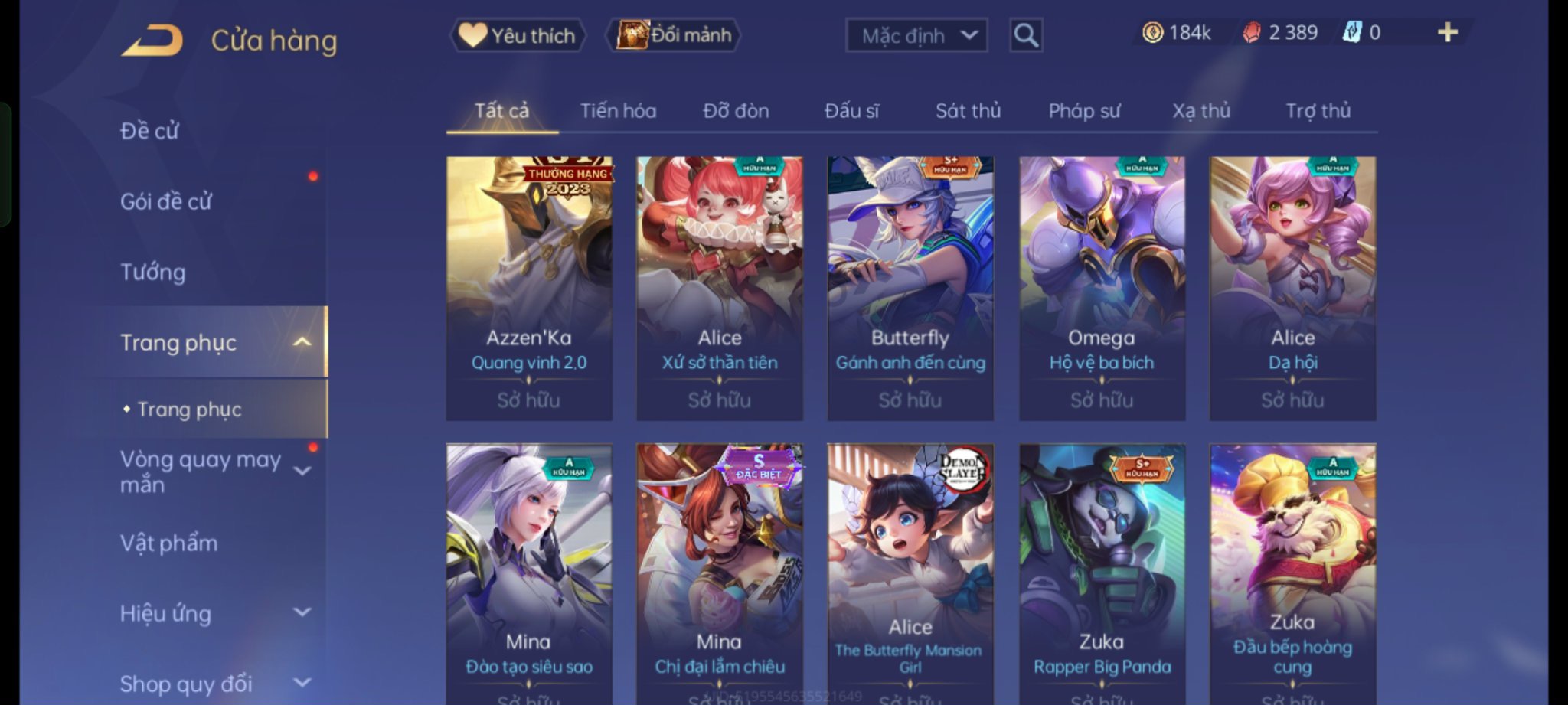This screenshot has width=1568, height=705.
Task: Tap the golden back arrow icon
Action: pyautogui.click(x=152, y=40)
